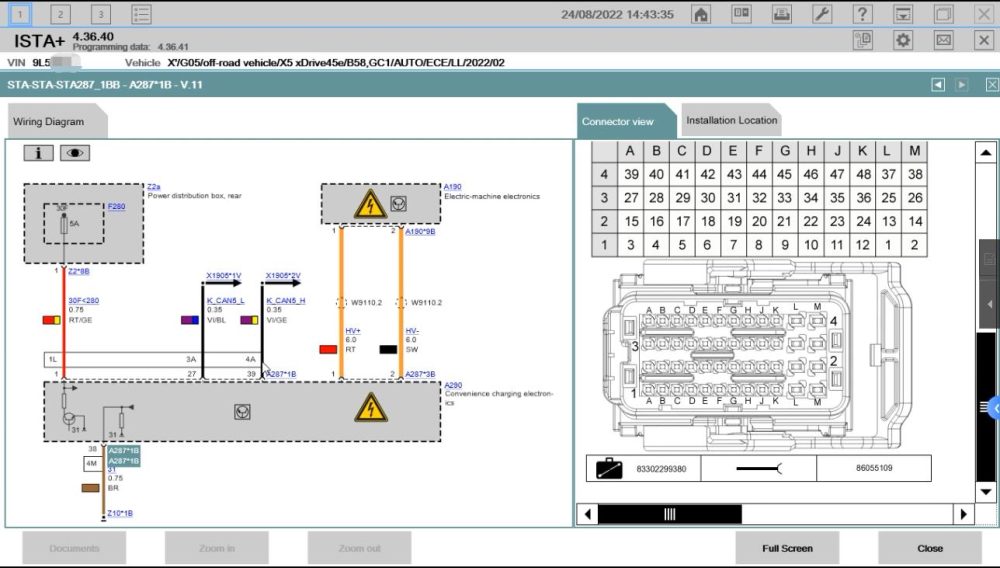Click the dropdown window icon in top bar

903,14
